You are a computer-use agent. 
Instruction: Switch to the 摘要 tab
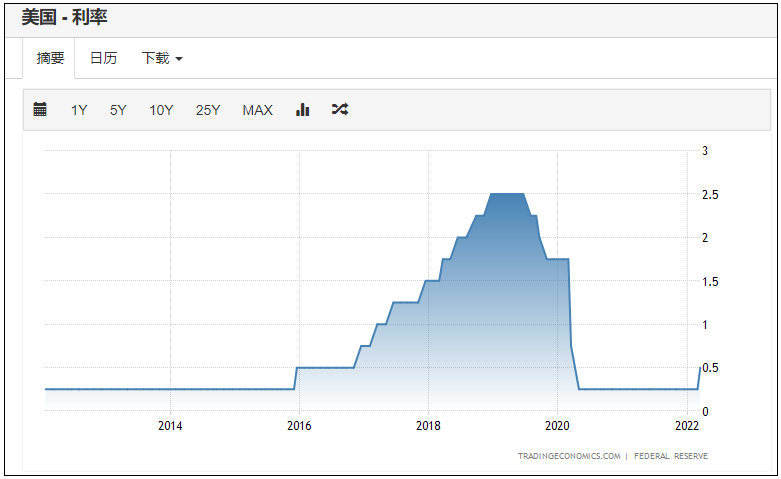click(50, 58)
